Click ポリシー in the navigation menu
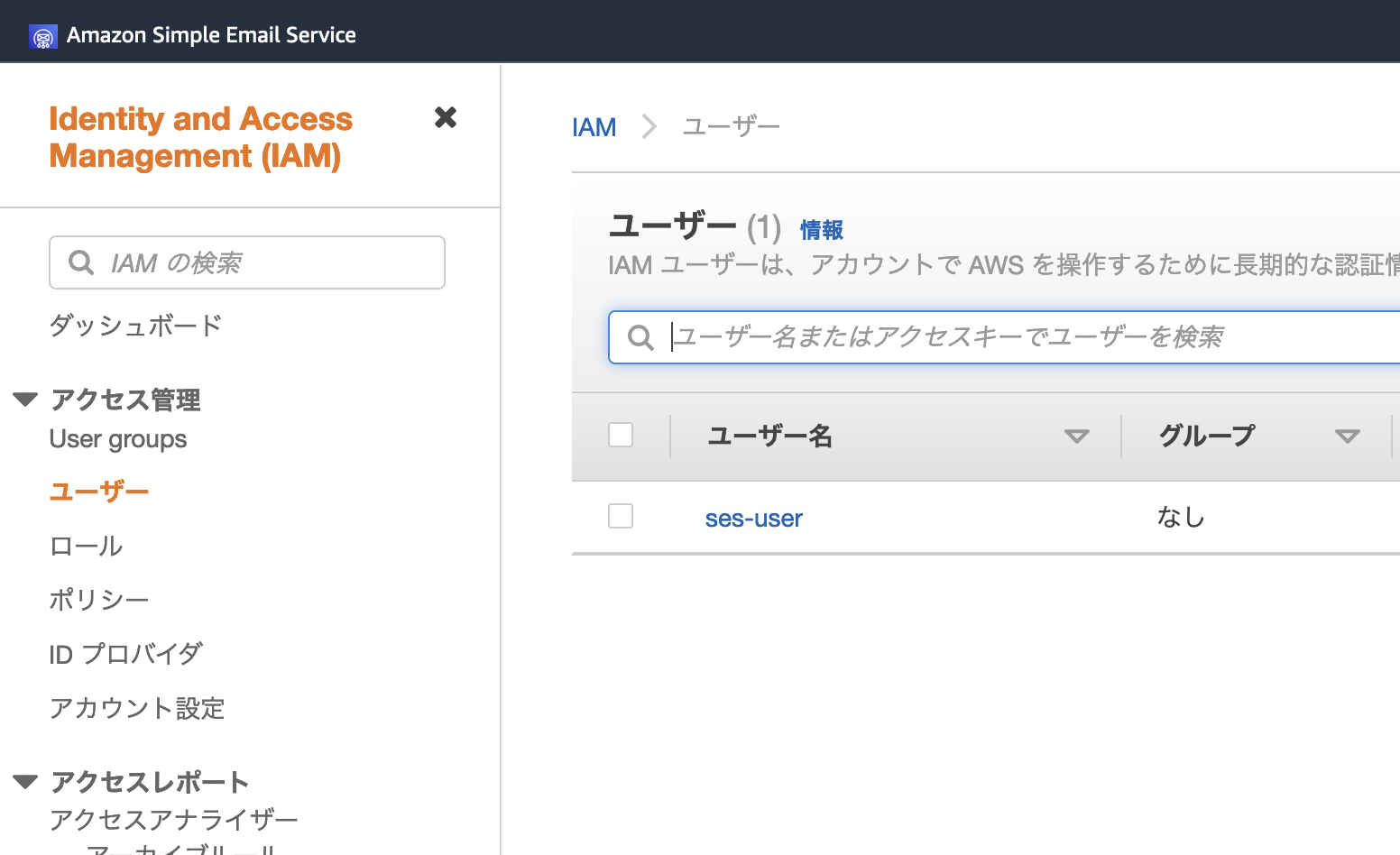 coord(99,599)
